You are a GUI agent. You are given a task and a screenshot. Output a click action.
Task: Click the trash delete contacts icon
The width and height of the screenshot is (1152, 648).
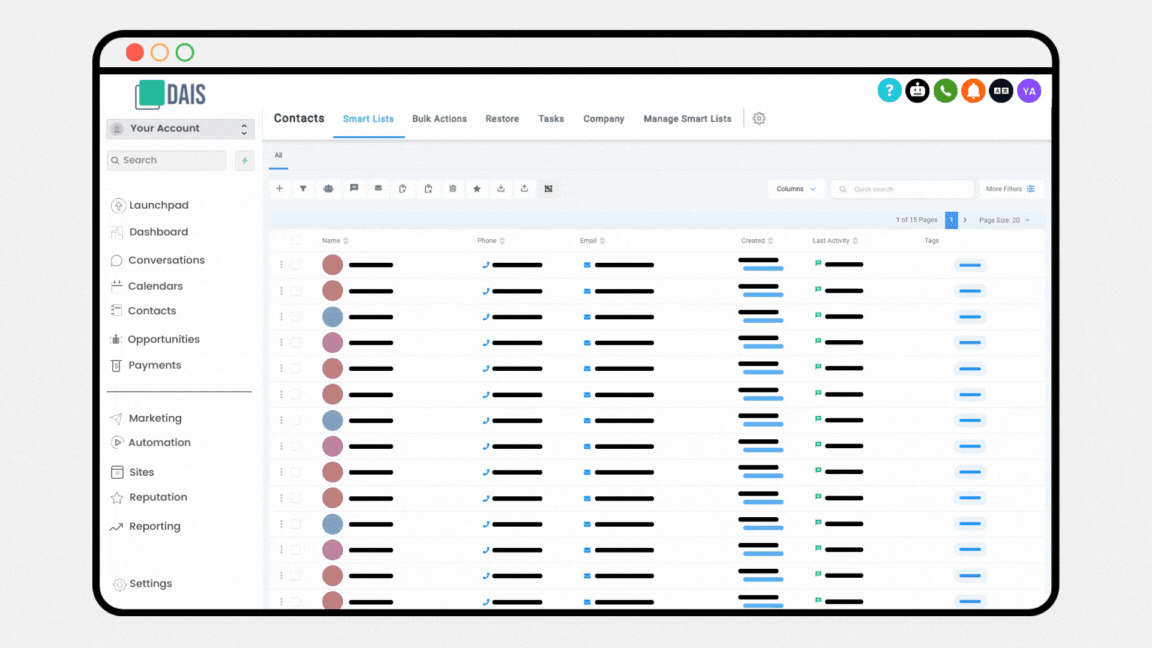[x=453, y=189]
